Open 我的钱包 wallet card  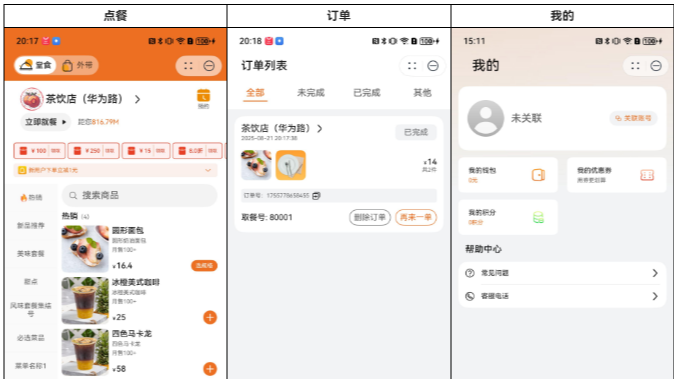(508, 175)
